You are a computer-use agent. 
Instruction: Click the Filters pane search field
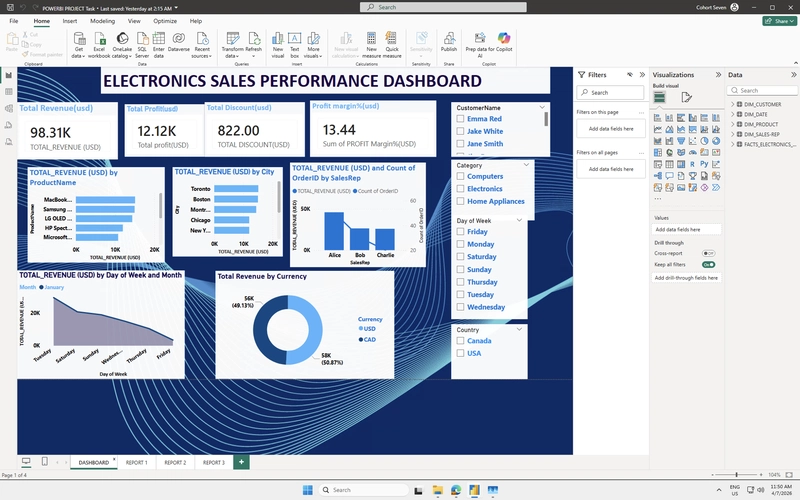[x=611, y=92]
